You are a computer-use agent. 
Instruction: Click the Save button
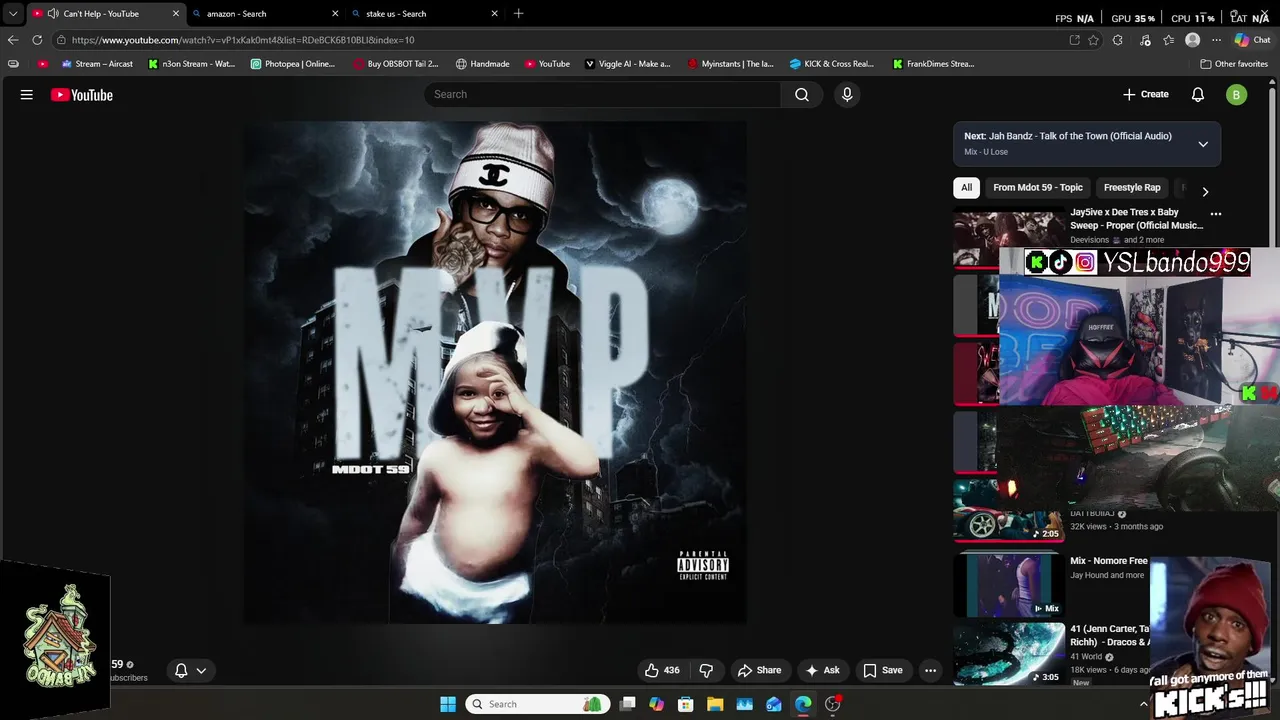[883, 670]
